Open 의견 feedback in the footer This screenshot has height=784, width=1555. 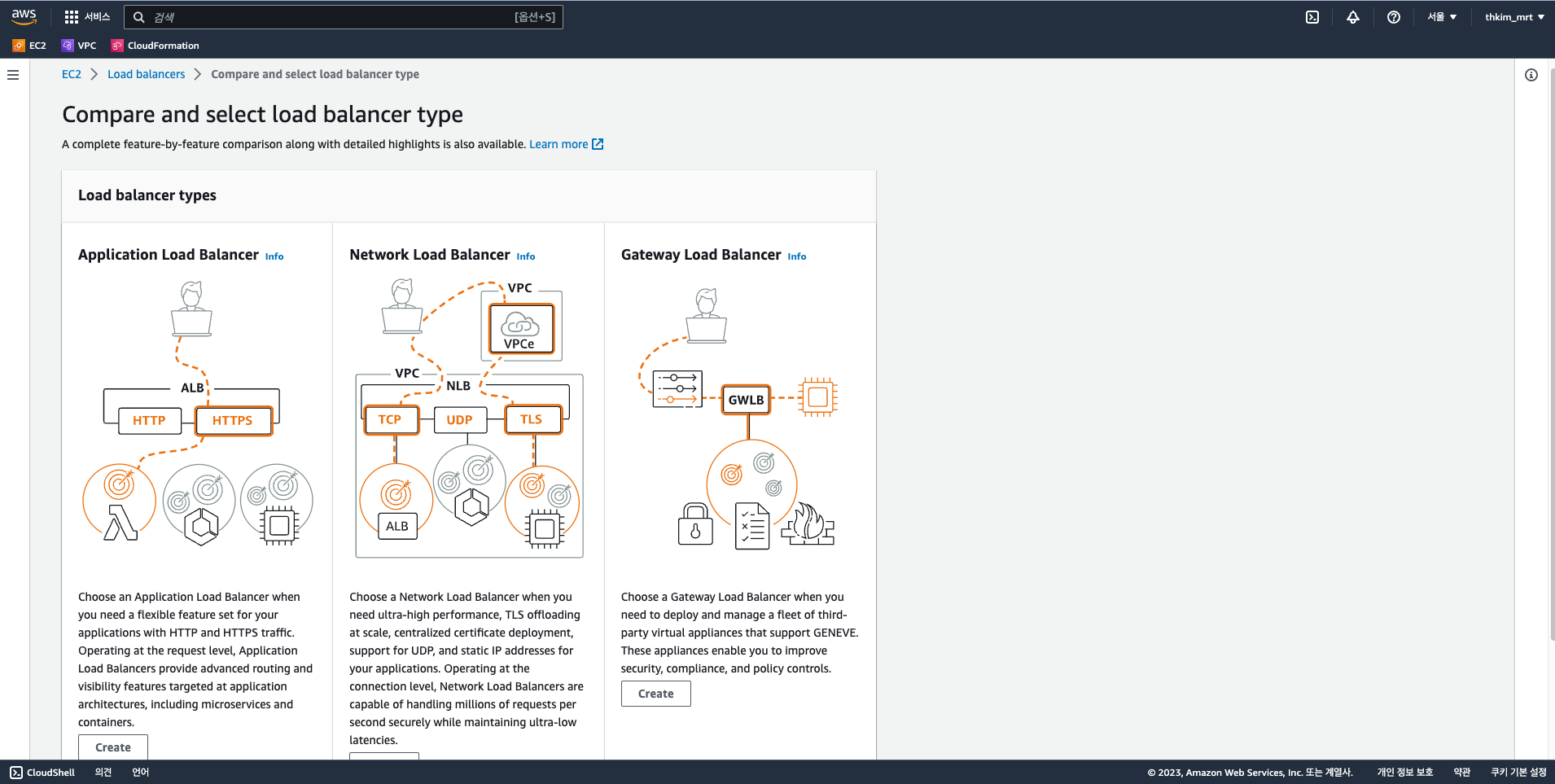pos(103,773)
